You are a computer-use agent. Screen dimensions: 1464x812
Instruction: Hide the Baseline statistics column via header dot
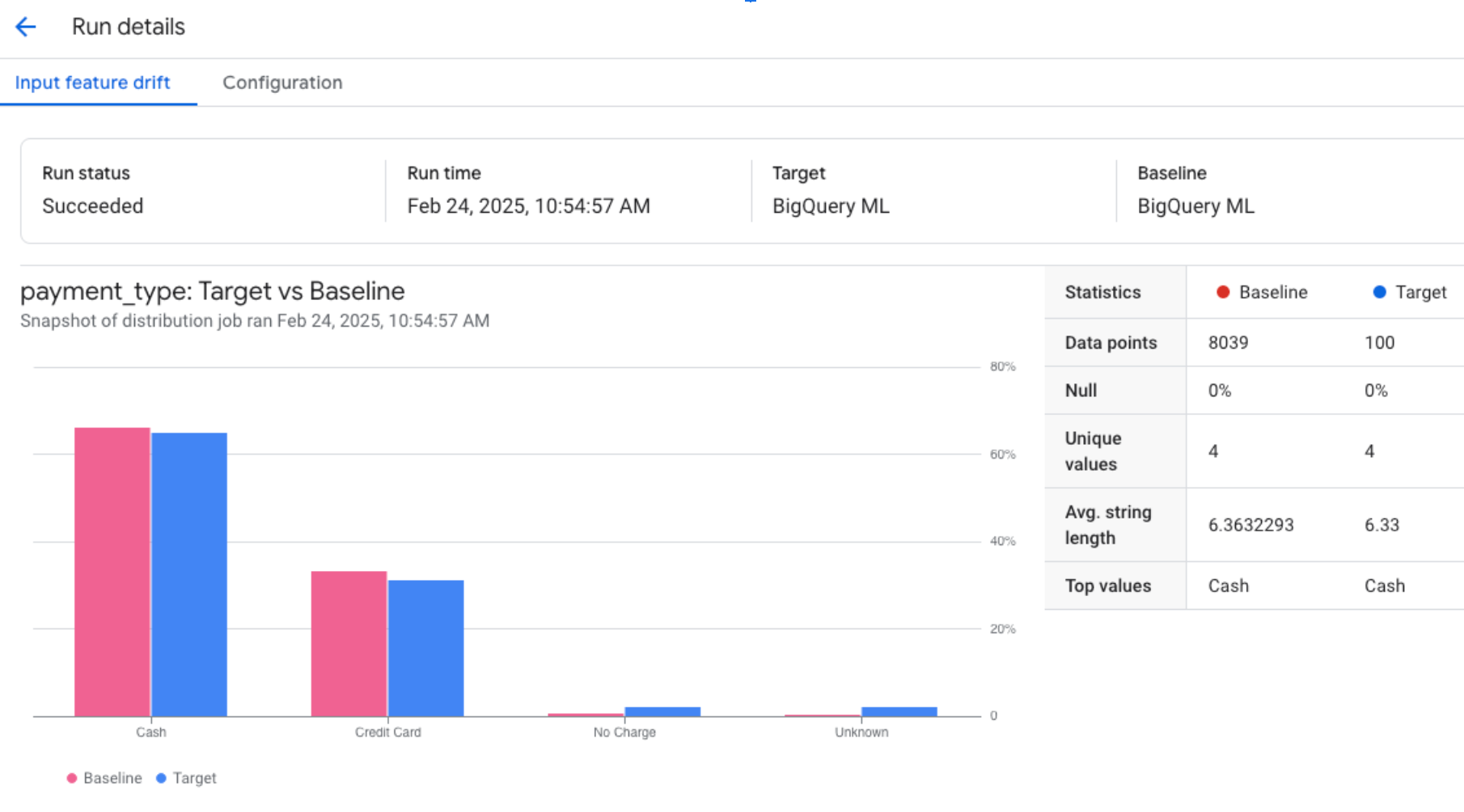[x=1223, y=292]
